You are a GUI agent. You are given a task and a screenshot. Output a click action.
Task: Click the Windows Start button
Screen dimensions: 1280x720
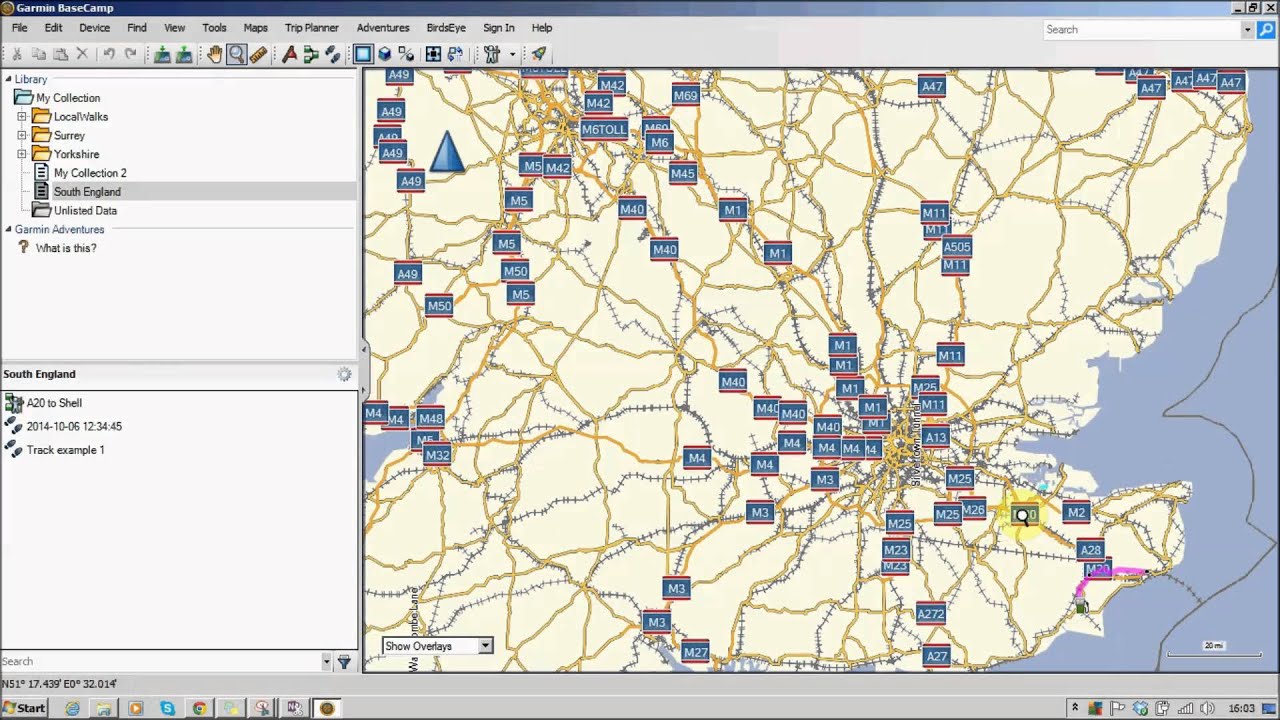point(24,708)
